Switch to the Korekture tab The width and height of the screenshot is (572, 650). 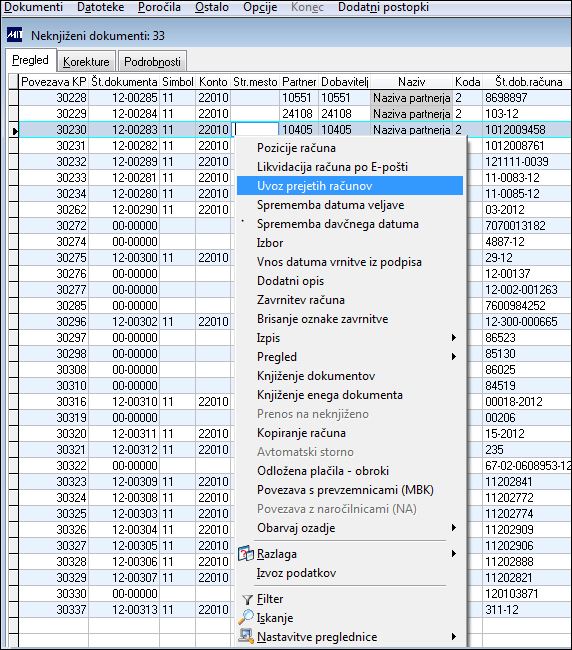tap(86, 61)
